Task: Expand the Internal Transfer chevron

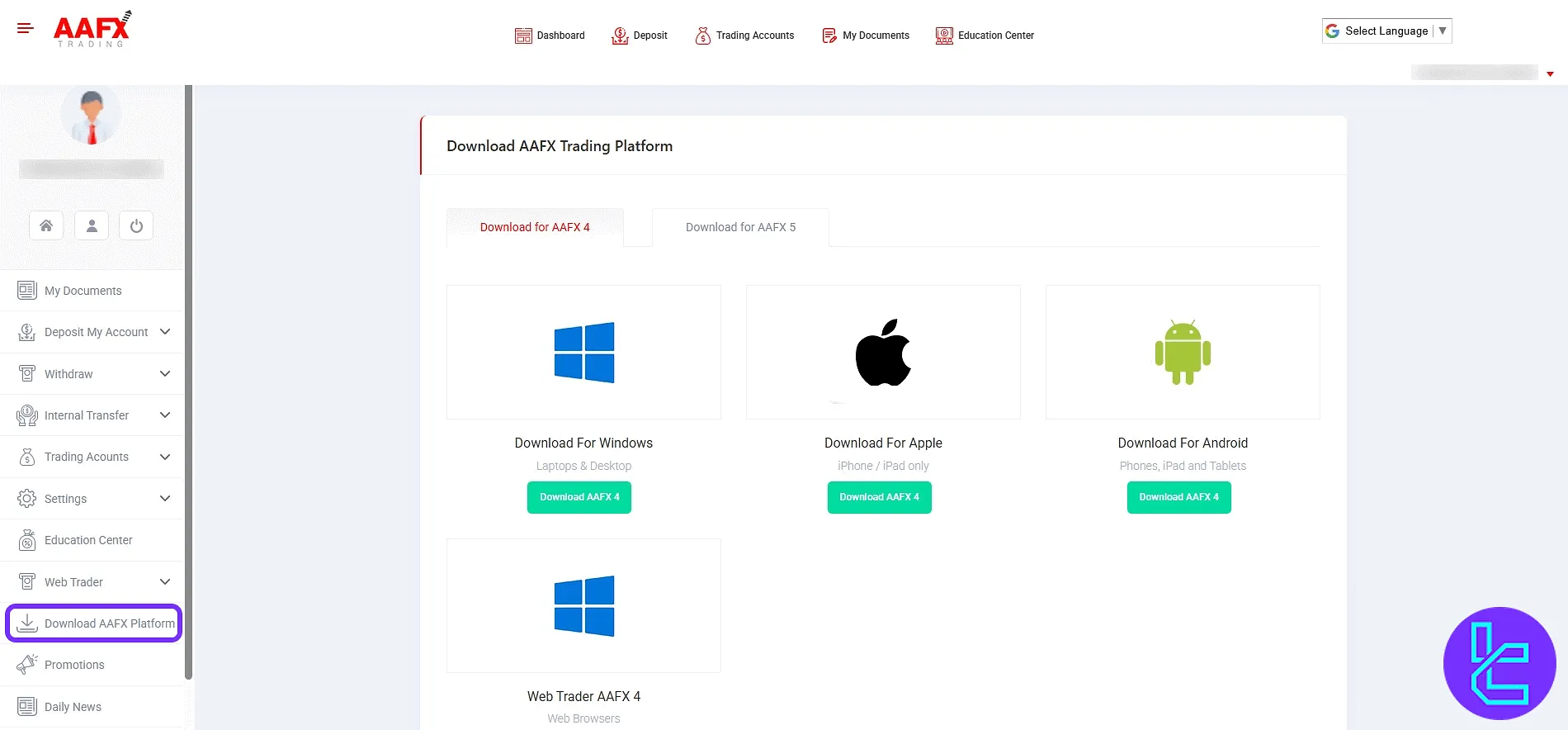Action: [x=165, y=415]
